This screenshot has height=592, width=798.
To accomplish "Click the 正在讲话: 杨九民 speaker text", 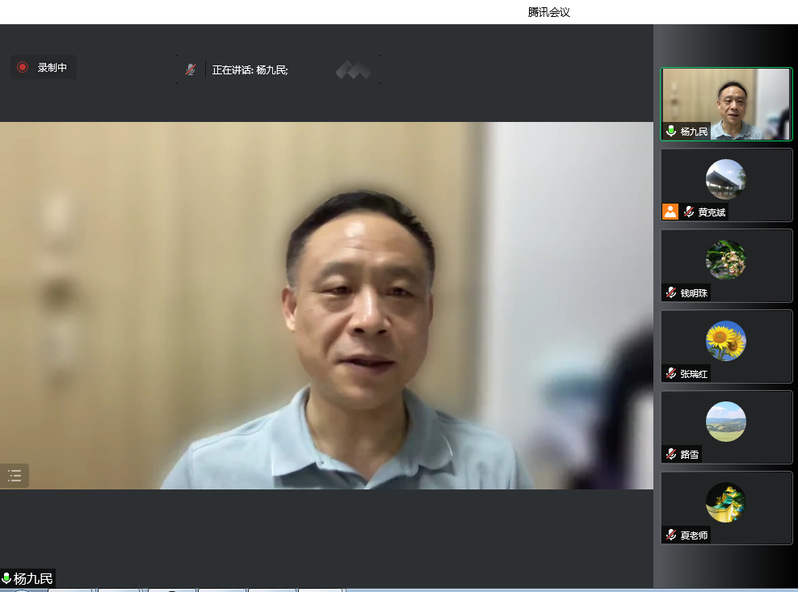I will point(249,70).
